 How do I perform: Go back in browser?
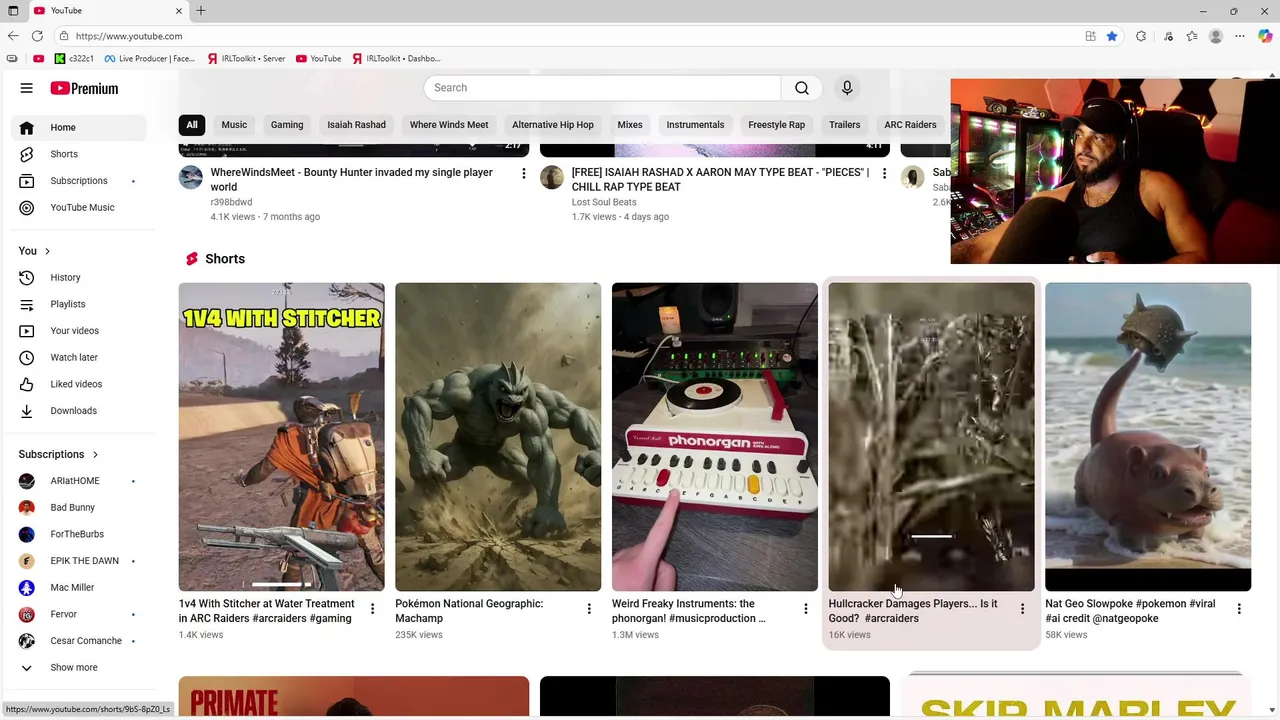click(13, 36)
